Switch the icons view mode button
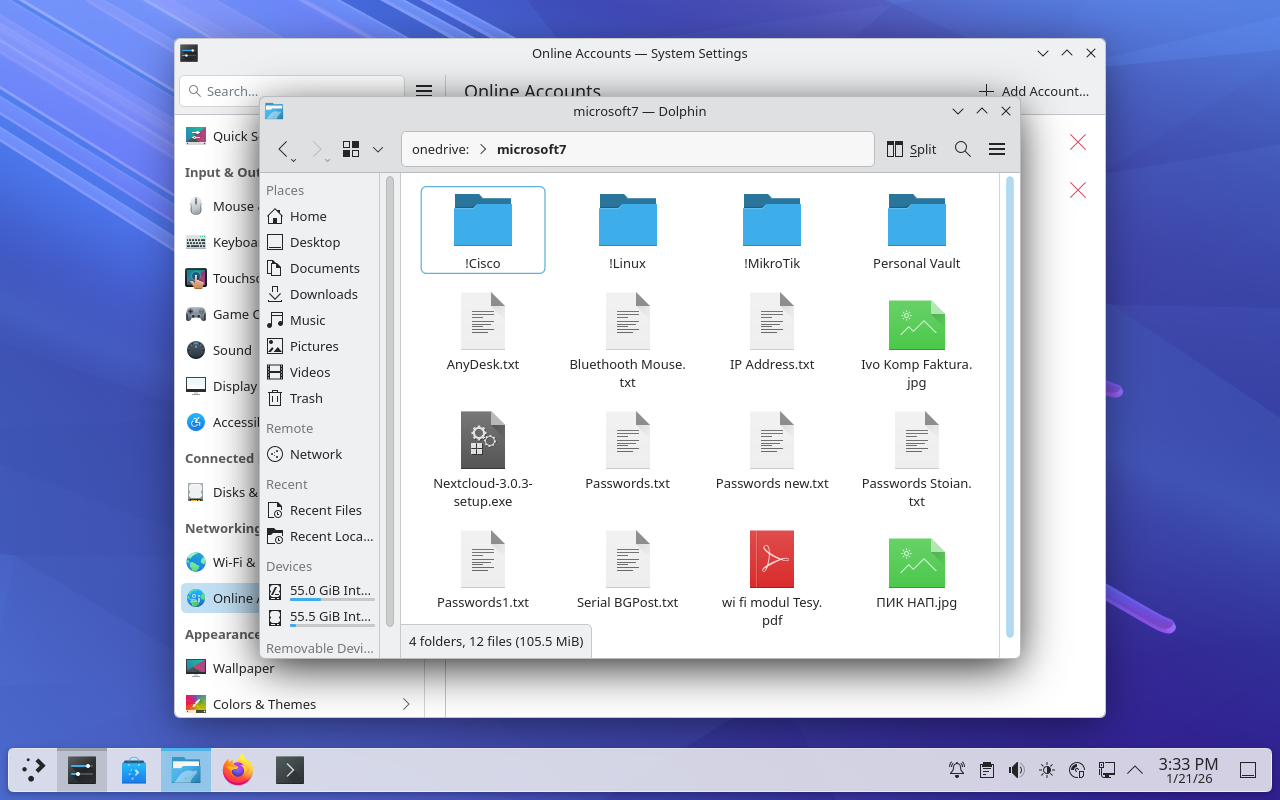1280x800 pixels. tap(351, 149)
